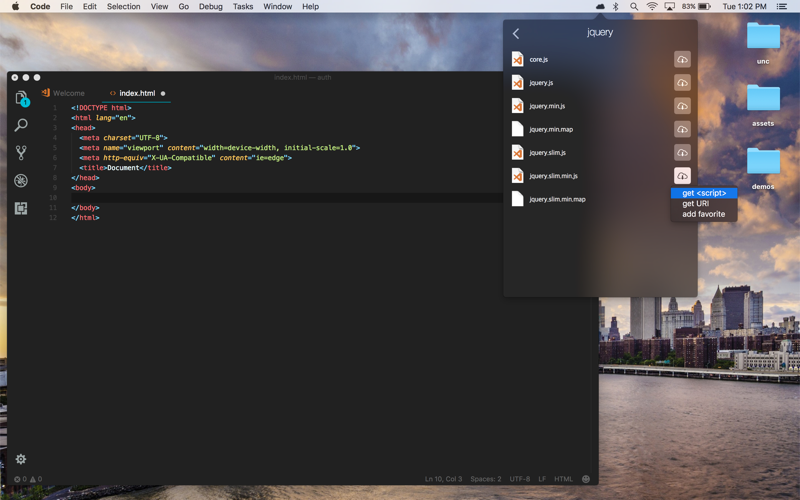
Task: Click 'Spaces: 2' indentation setting
Action: (x=486, y=479)
